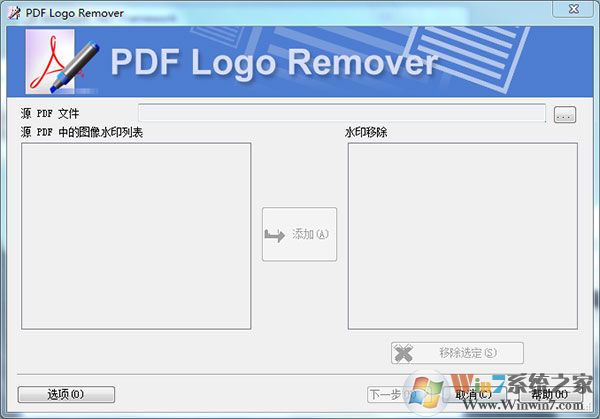Click the image watermark list box on the left
600x419 pixels.
coord(136,236)
